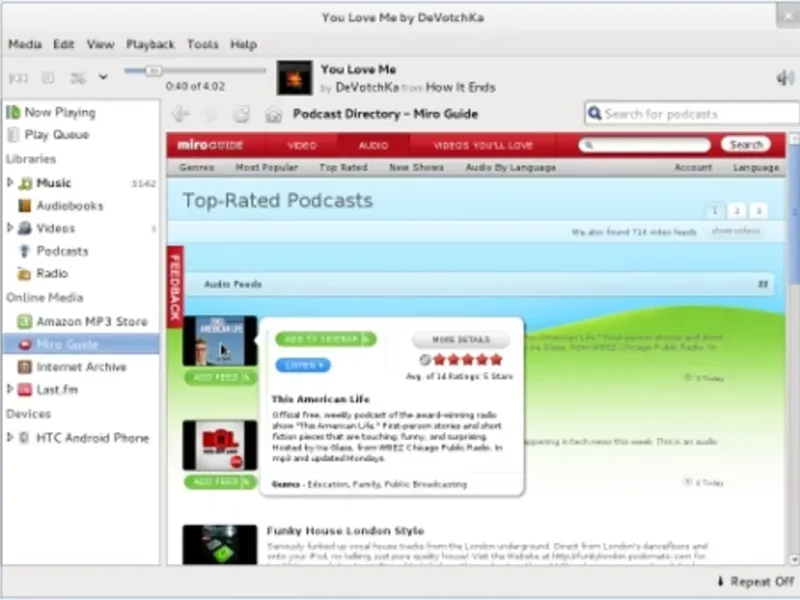The width and height of the screenshot is (800, 600).
Task: Click the seek slider for You Love Me
Action: [x=195, y=70]
